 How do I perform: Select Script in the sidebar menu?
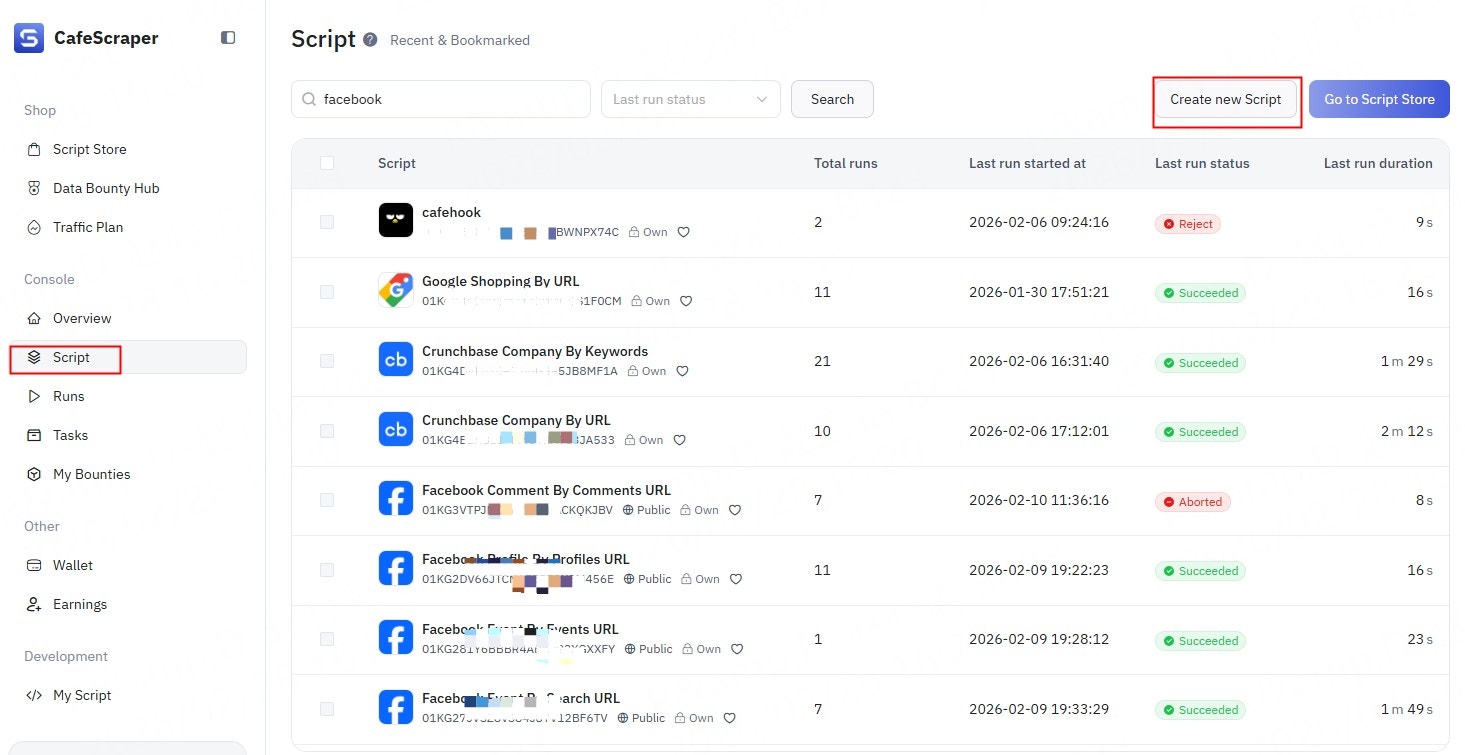tap(129, 357)
